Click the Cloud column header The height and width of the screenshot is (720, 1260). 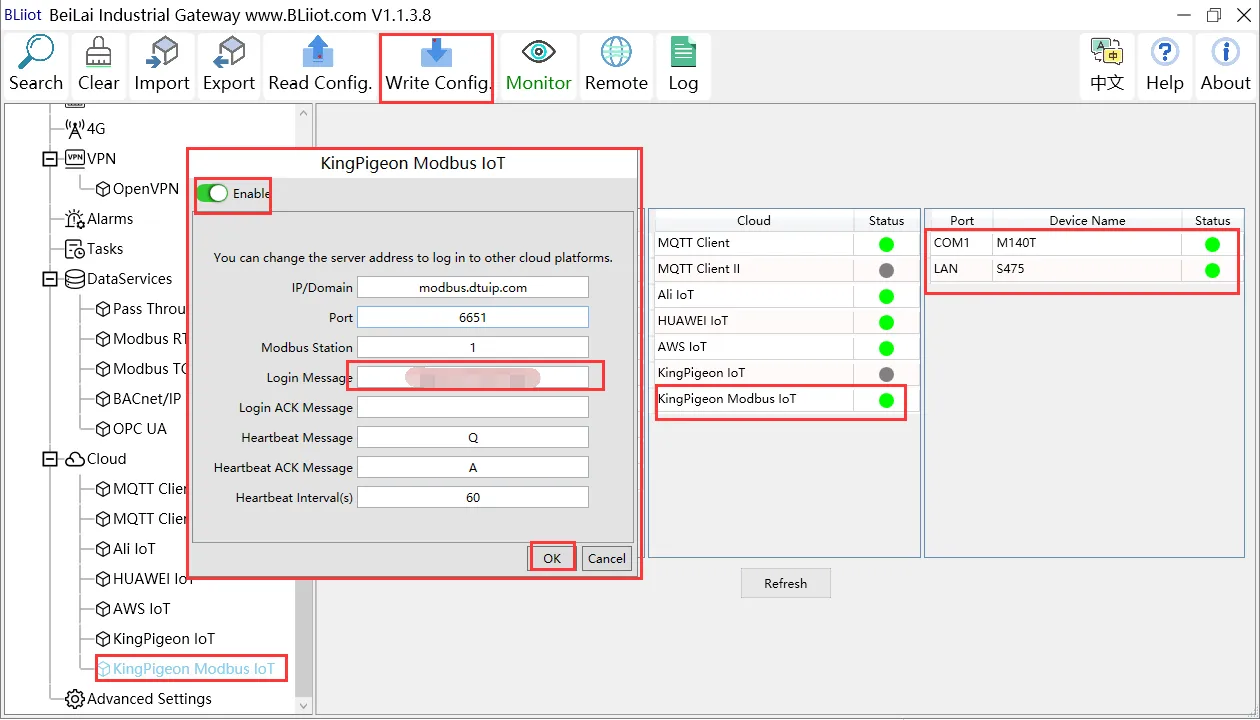pos(753,221)
